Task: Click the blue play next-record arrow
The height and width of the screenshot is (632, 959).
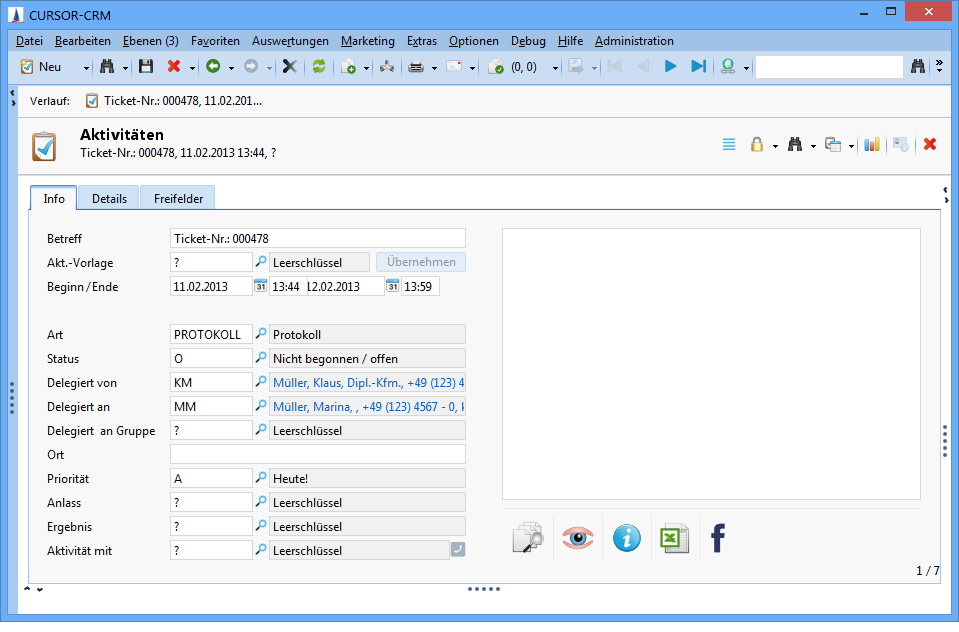Action: [x=671, y=67]
